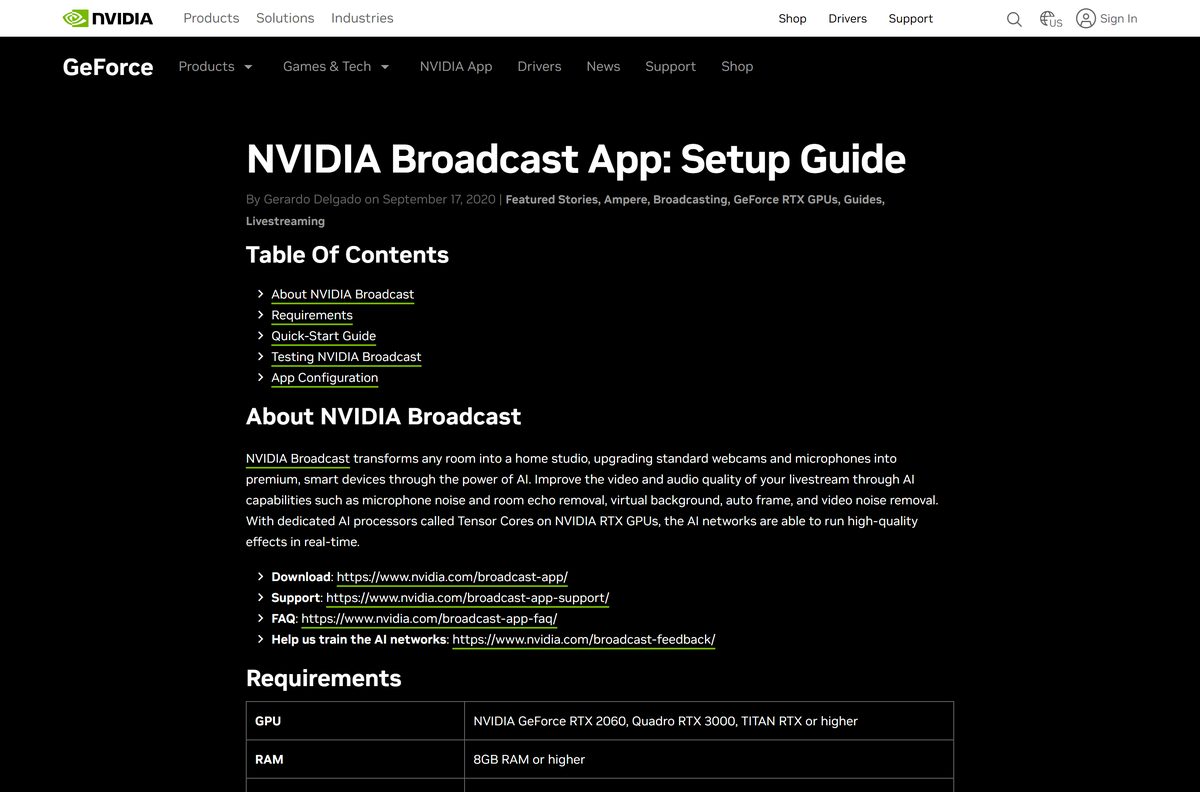
Task: Jump to Testing NVIDIA Broadcast link
Action: coord(346,357)
